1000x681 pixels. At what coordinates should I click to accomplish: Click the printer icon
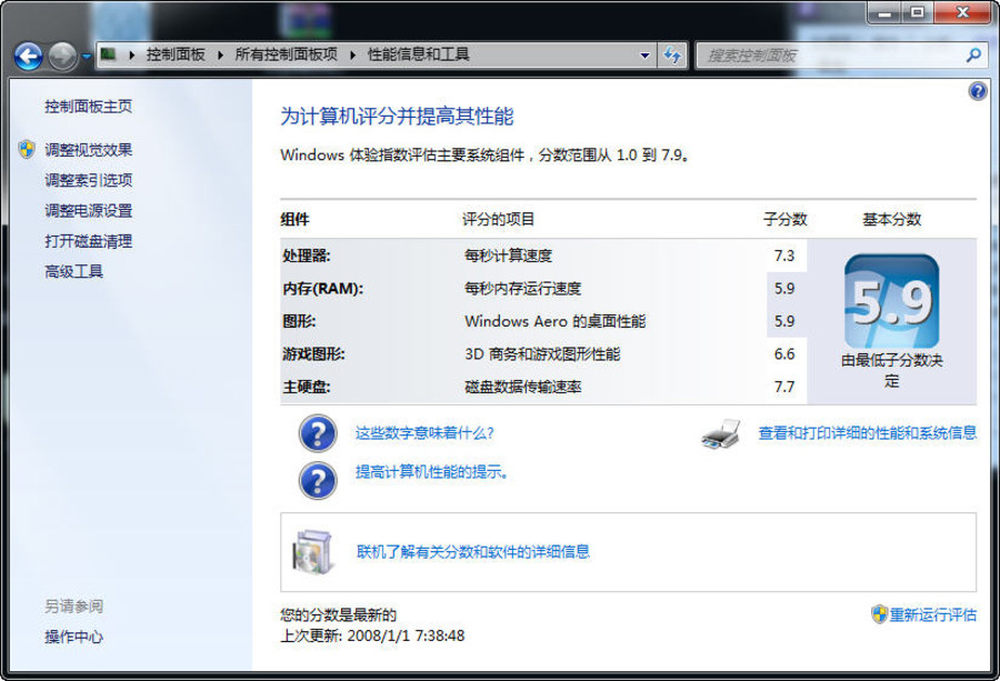click(x=721, y=434)
